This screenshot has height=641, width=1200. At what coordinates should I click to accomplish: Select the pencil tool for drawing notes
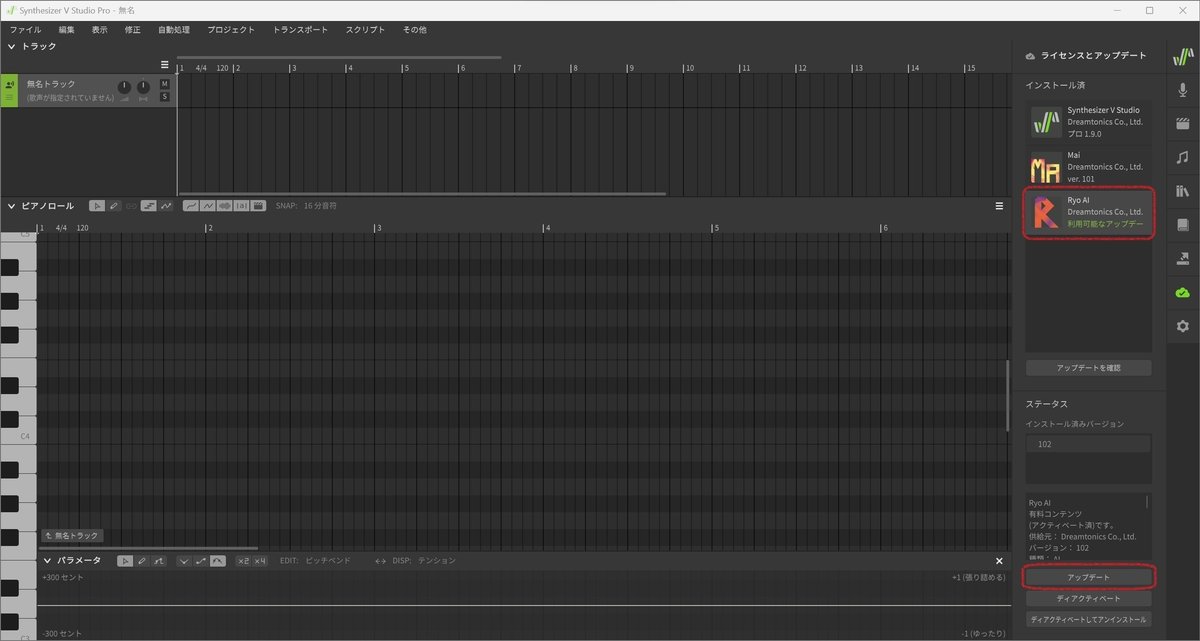tap(115, 206)
